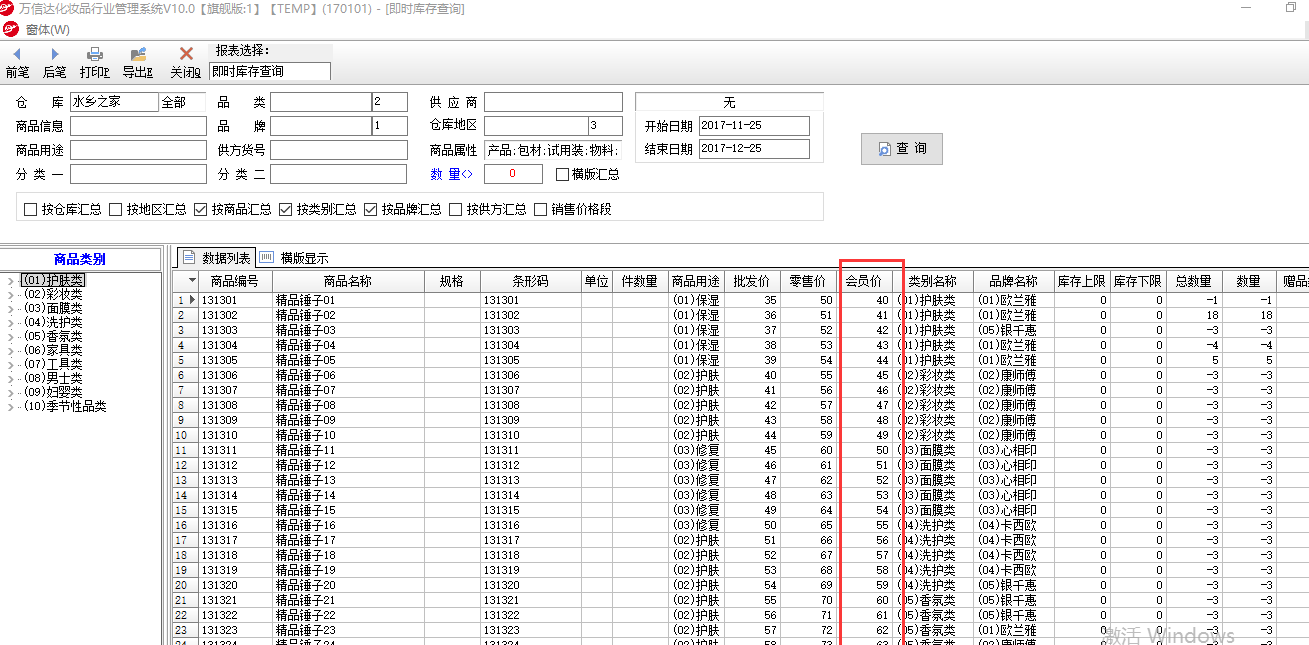Click the 横版显示 tab's barcode-style icon
The height and width of the screenshot is (645, 1309).
tap(267, 258)
